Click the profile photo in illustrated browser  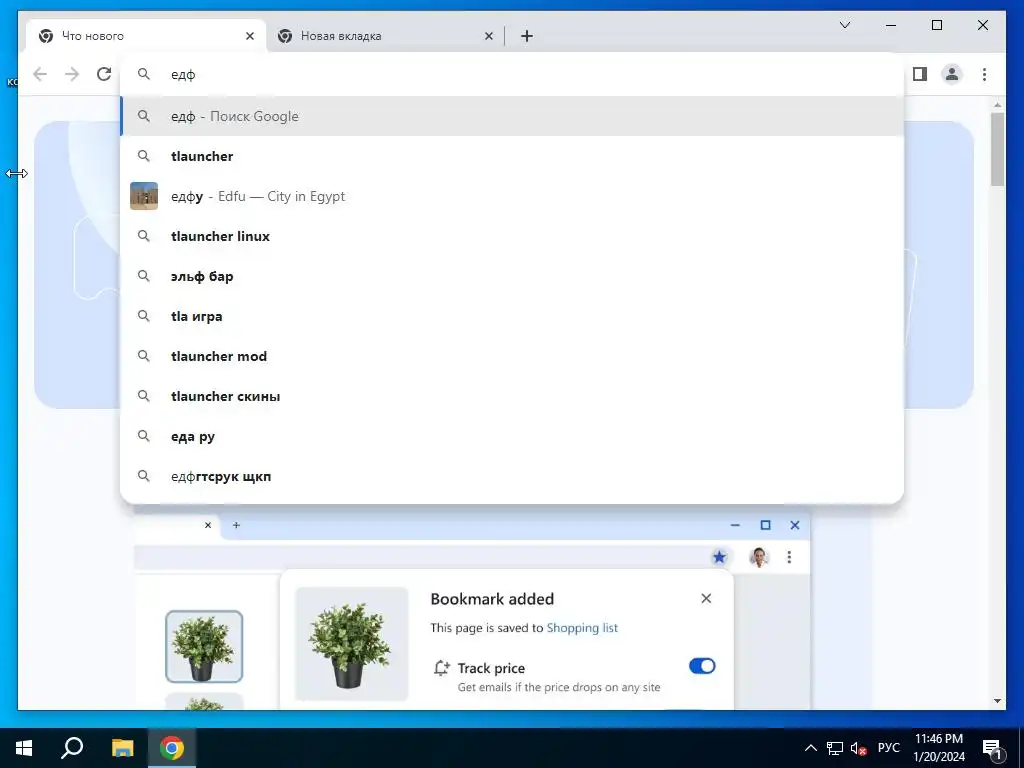click(758, 557)
